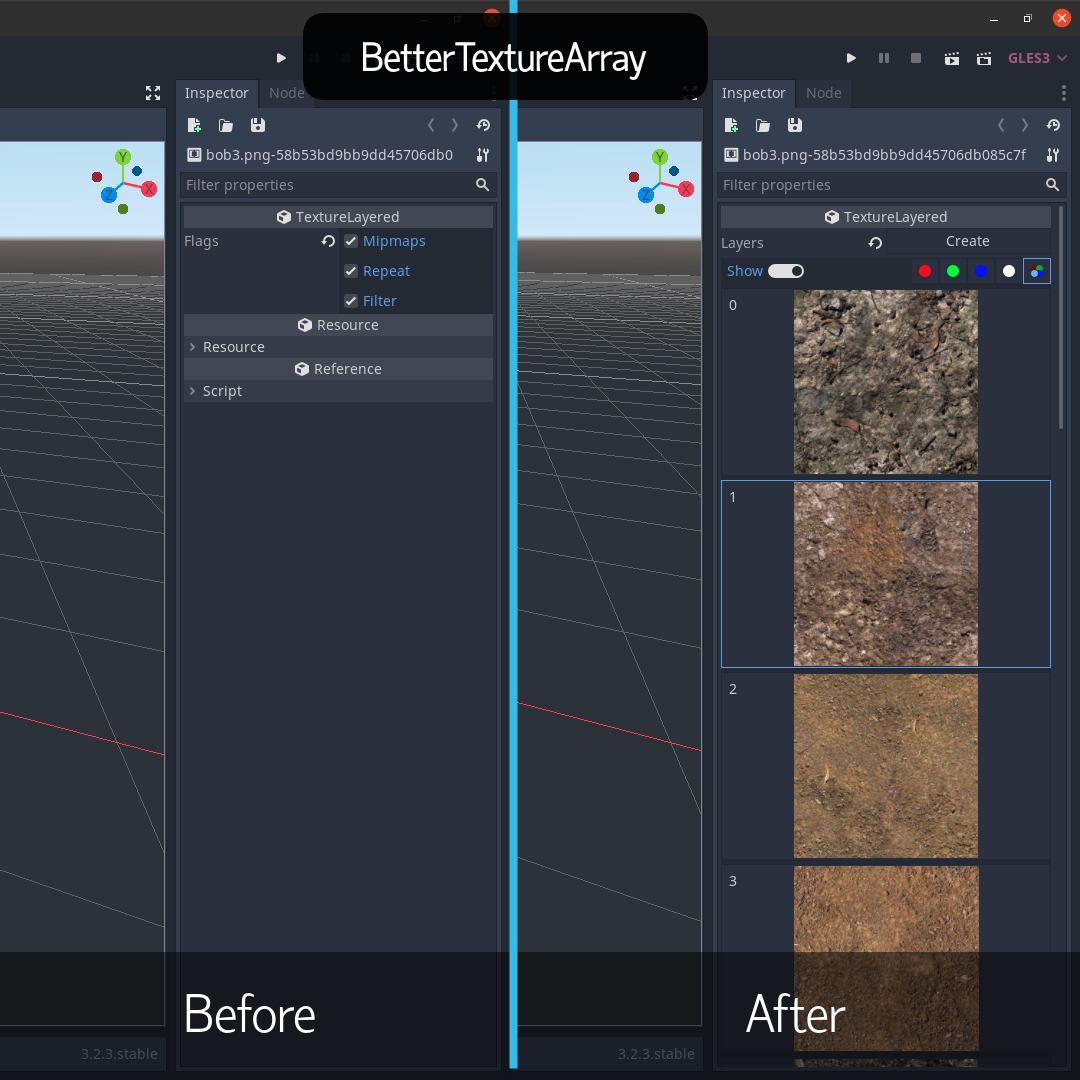Click the play custom scene clapperboard icon
The width and height of the screenshot is (1080, 1080).
click(x=984, y=59)
